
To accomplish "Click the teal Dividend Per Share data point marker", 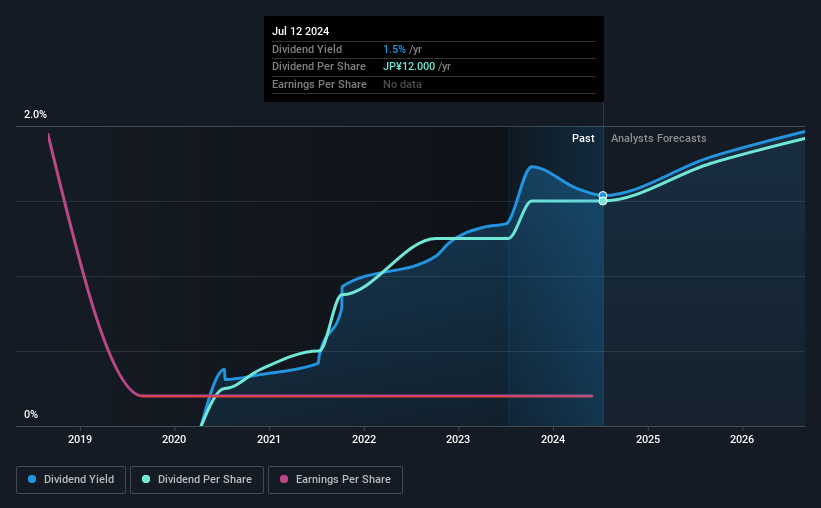I will 603,201.
